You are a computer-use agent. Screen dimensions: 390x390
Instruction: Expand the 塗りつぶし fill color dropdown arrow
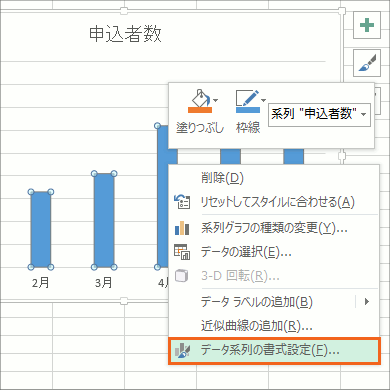pos(216,100)
